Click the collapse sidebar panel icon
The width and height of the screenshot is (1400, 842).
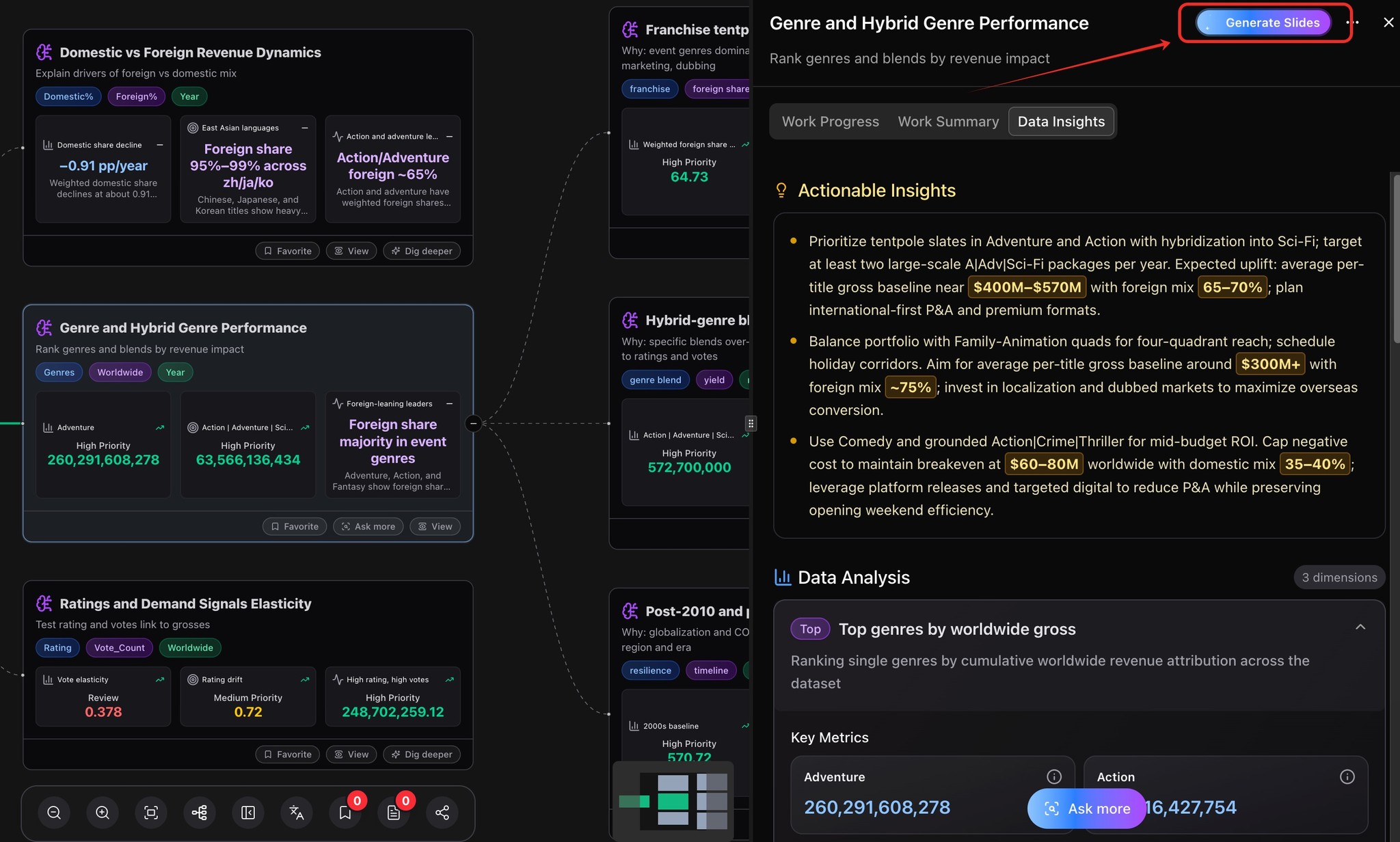(248, 812)
